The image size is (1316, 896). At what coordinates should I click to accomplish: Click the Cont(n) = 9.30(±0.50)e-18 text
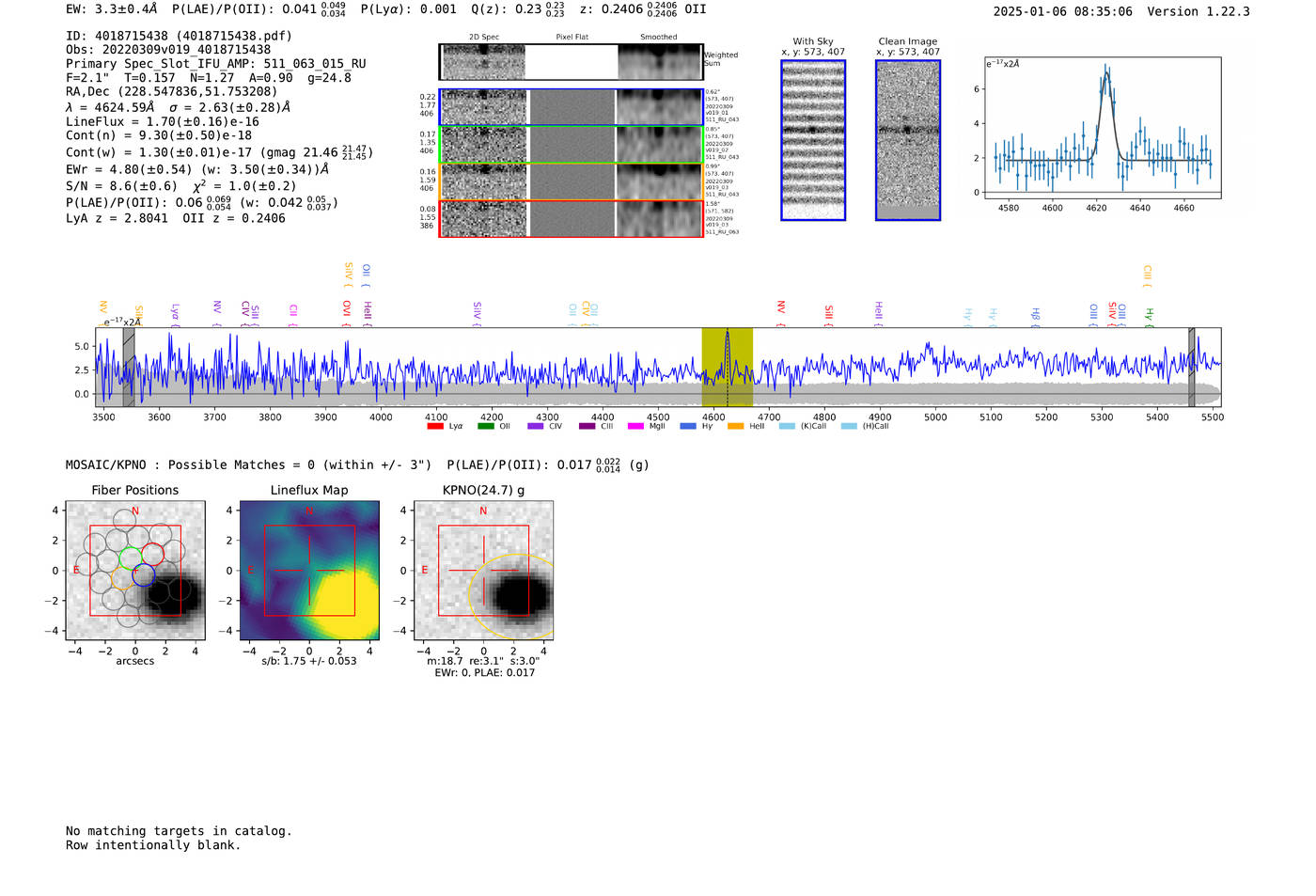tap(159, 135)
